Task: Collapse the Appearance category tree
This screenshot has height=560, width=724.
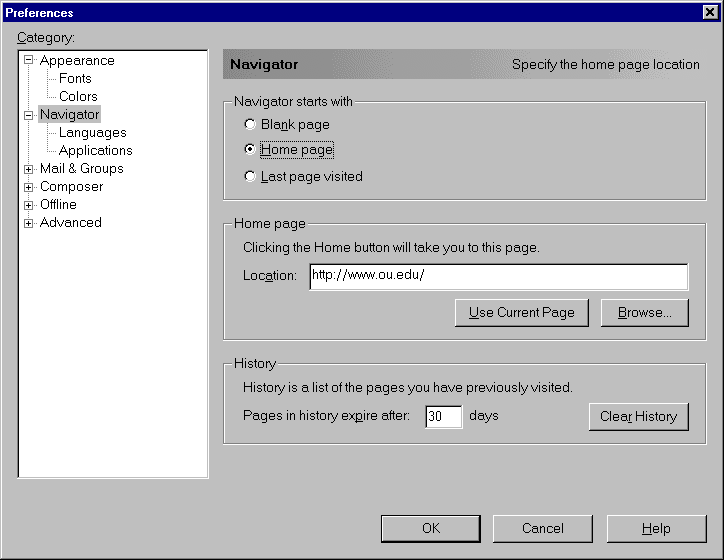Action: (x=29, y=61)
